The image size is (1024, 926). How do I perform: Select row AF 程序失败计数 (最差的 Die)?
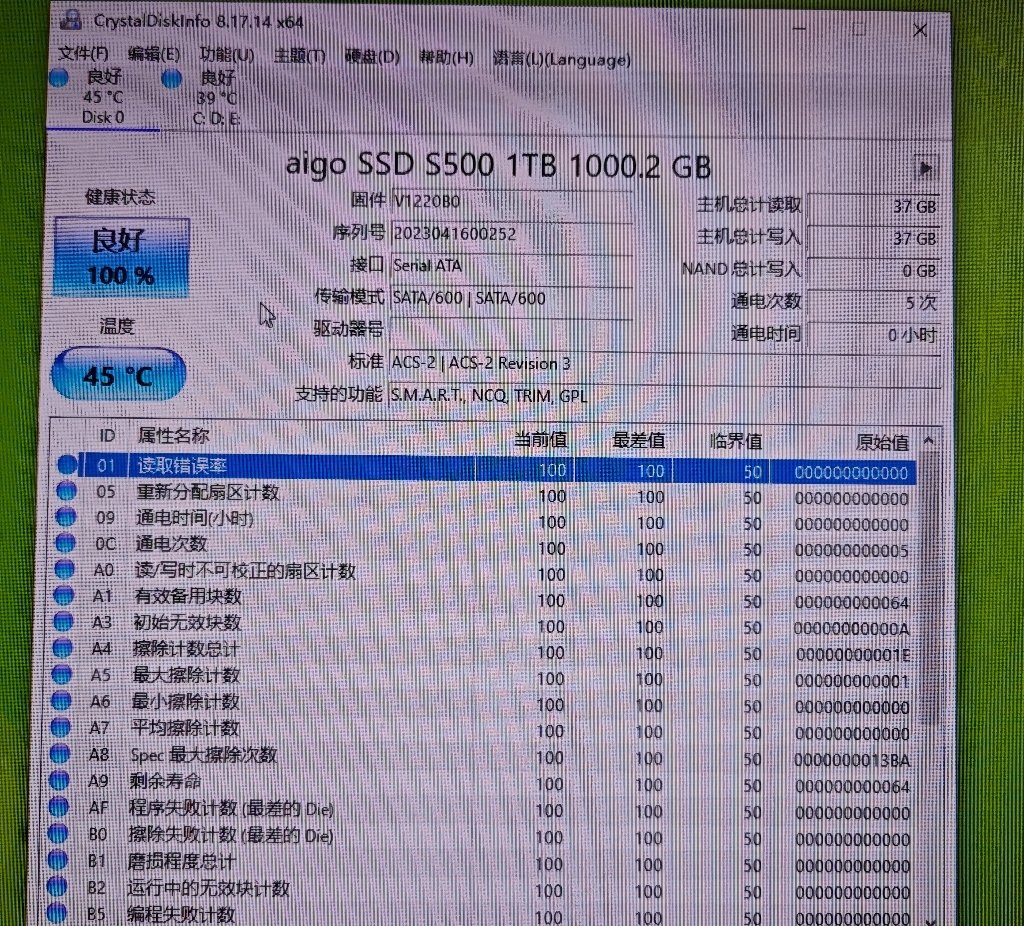pos(487,810)
